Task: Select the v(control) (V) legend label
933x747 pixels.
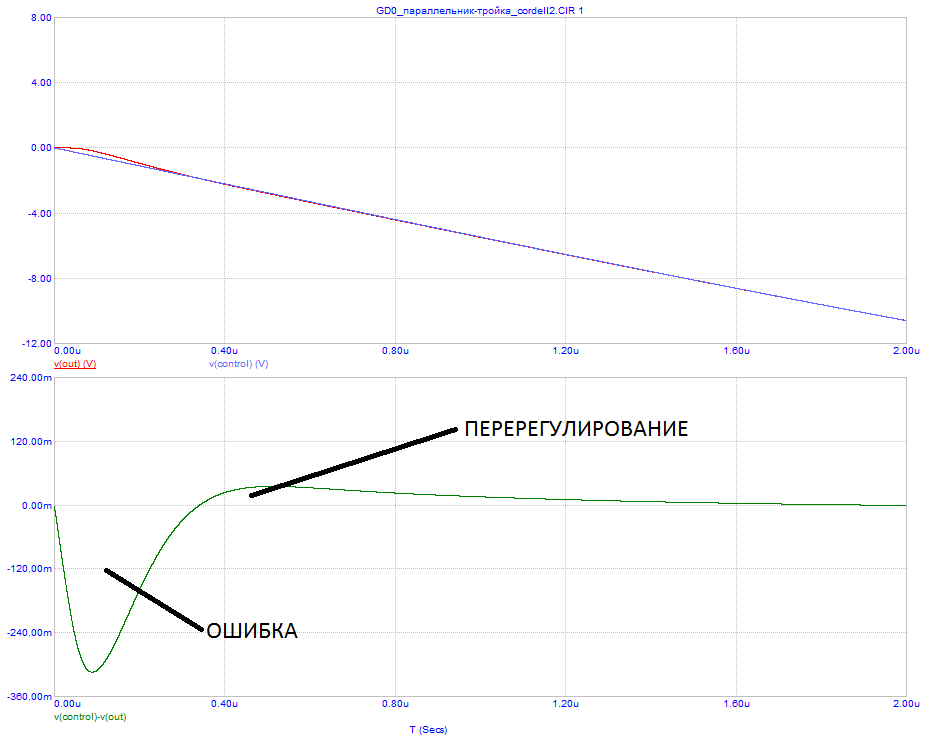Action: (x=239, y=364)
